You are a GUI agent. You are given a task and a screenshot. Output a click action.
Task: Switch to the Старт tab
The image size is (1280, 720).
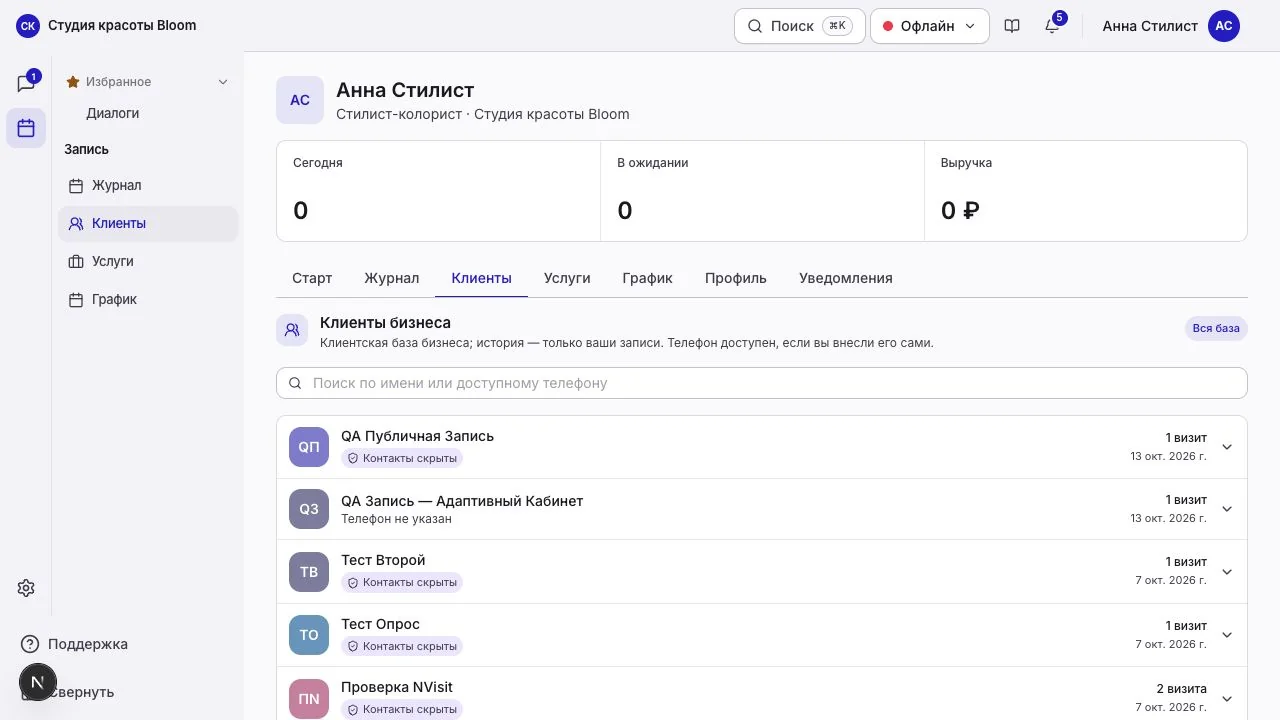coord(312,278)
